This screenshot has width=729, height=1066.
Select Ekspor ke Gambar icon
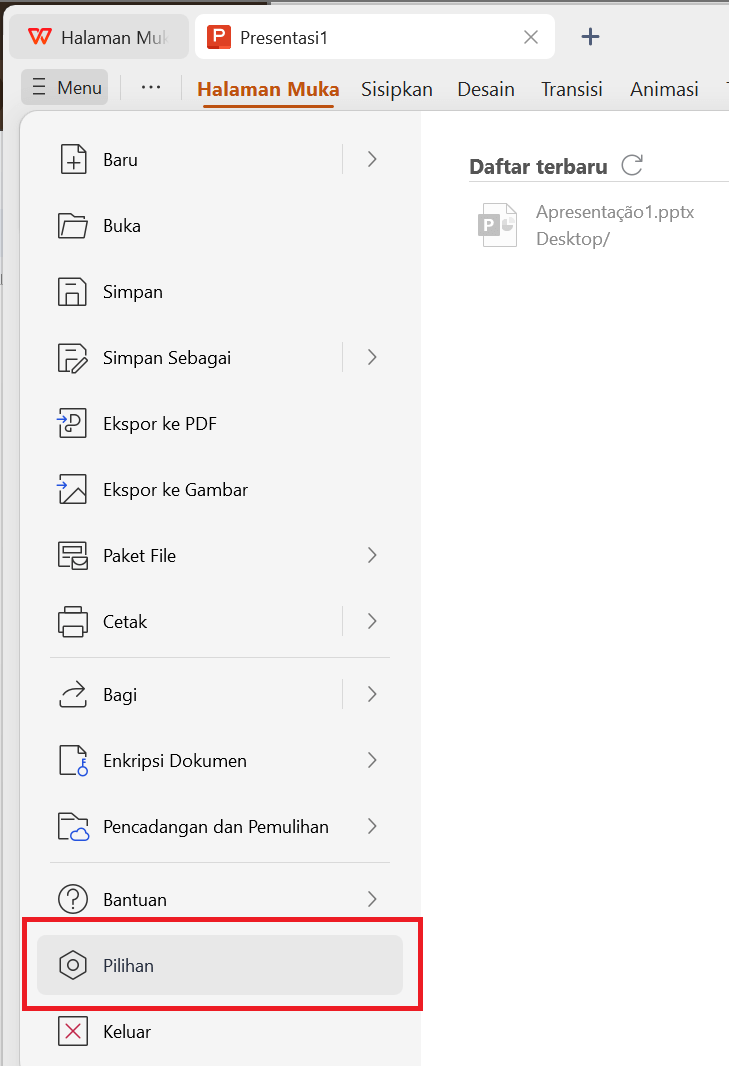74,489
